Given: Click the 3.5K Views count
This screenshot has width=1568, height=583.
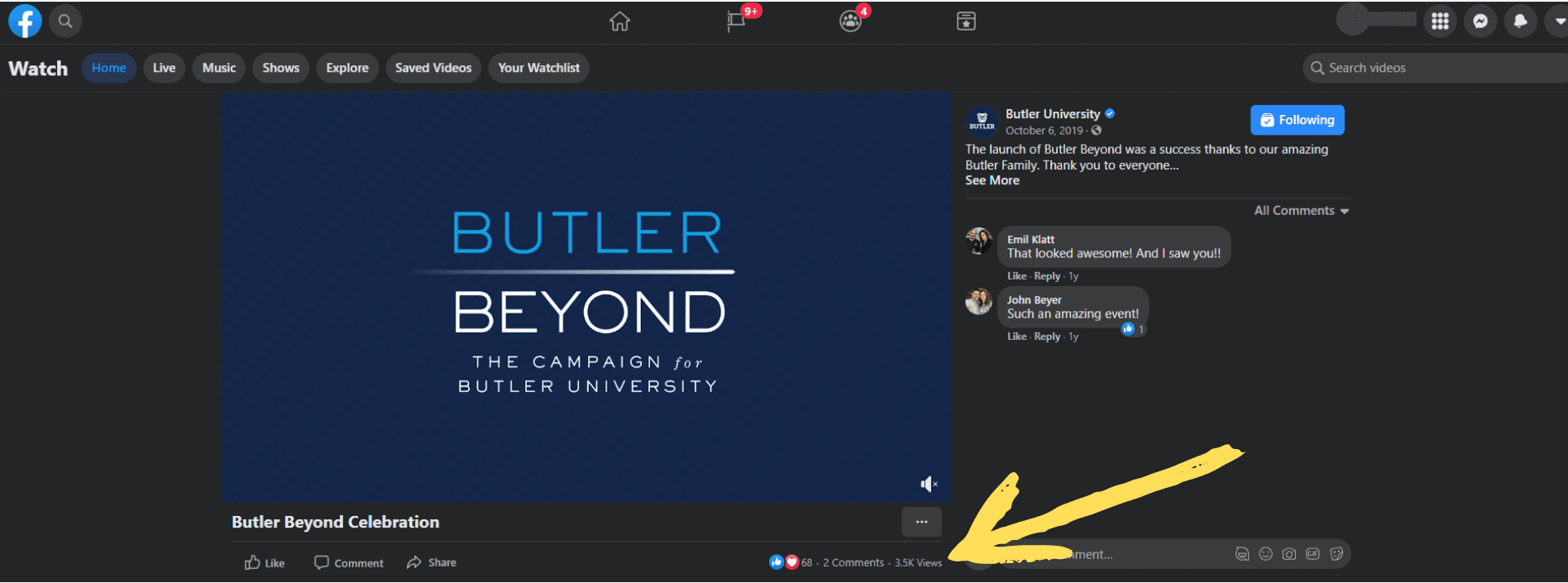Looking at the screenshot, I should pyautogui.click(x=918, y=562).
